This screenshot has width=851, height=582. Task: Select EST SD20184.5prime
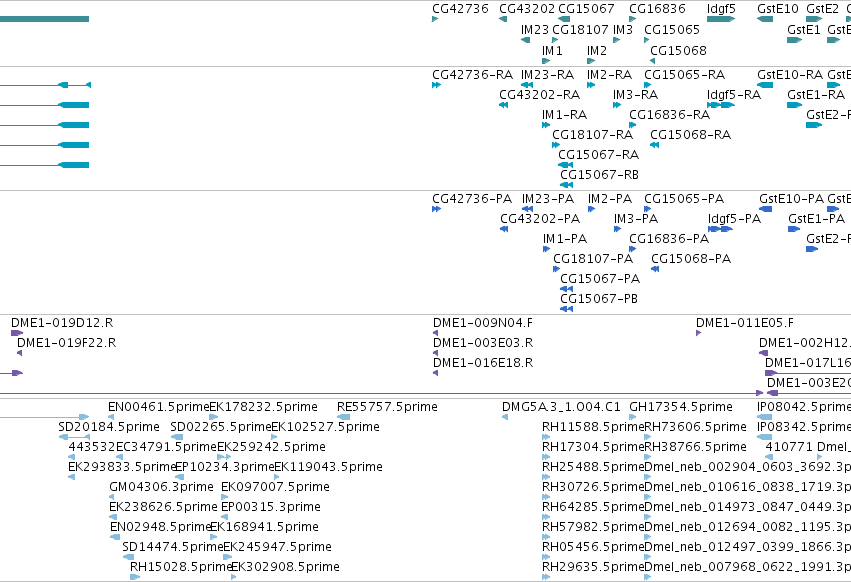coord(109,428)
